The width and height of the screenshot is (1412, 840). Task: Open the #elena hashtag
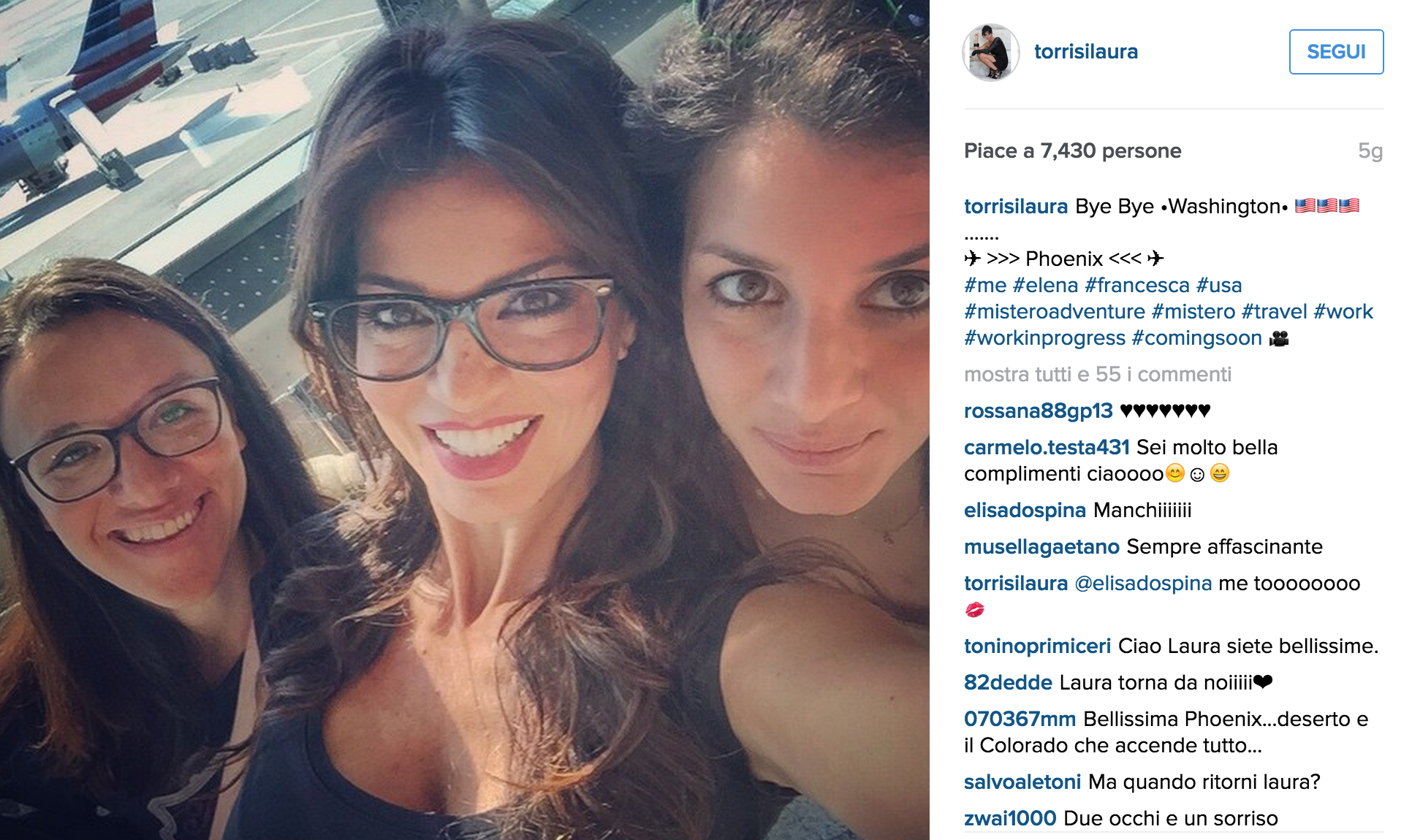click(x=1045, y=286)
